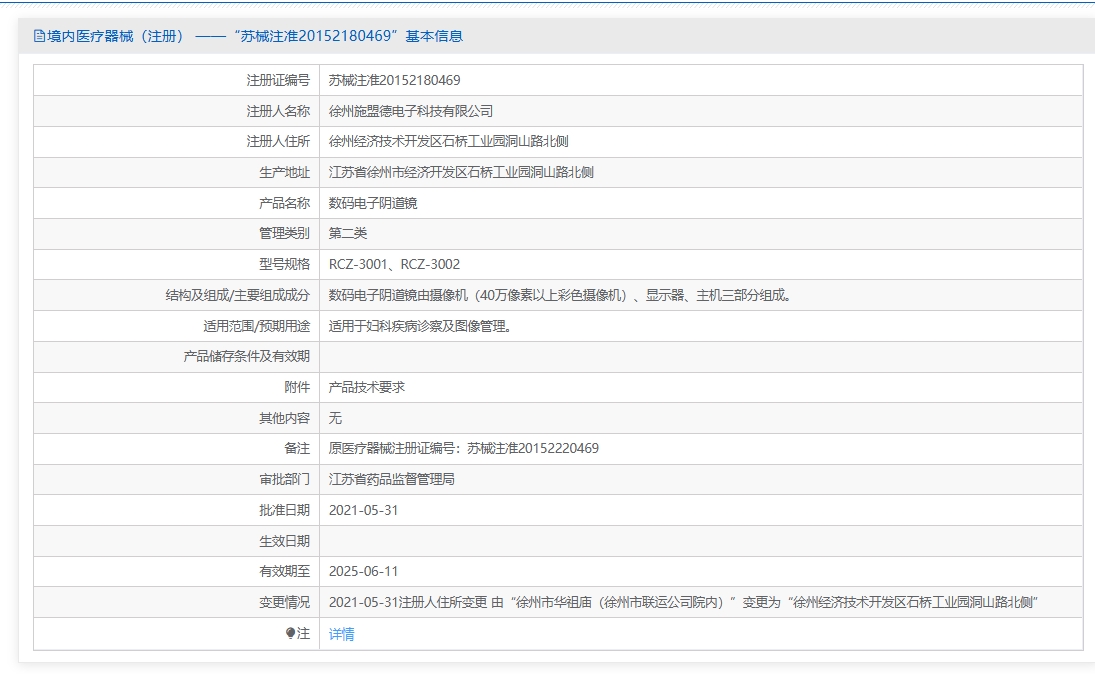
Task: Select intended use 适用于妇科疾病诊察及图像管理。
Action: pyautogui.click(x=420, y=326)
